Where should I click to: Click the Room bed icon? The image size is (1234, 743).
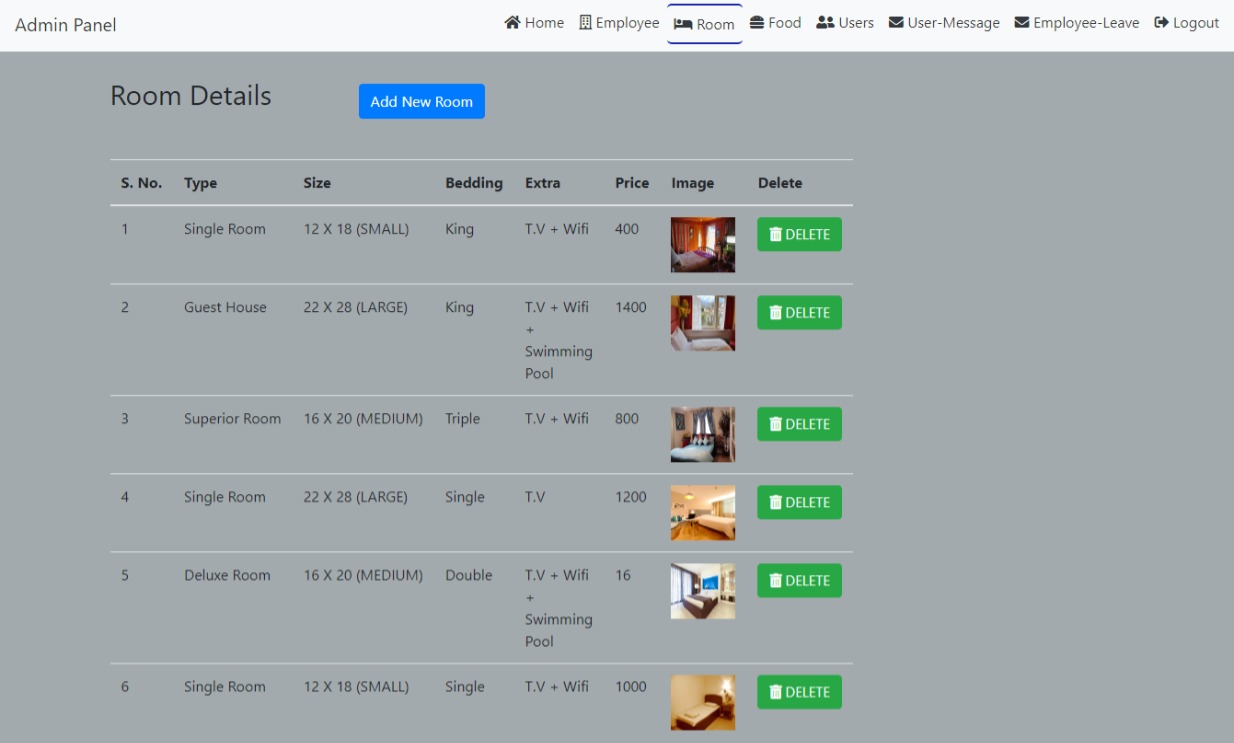click(683, 24)
